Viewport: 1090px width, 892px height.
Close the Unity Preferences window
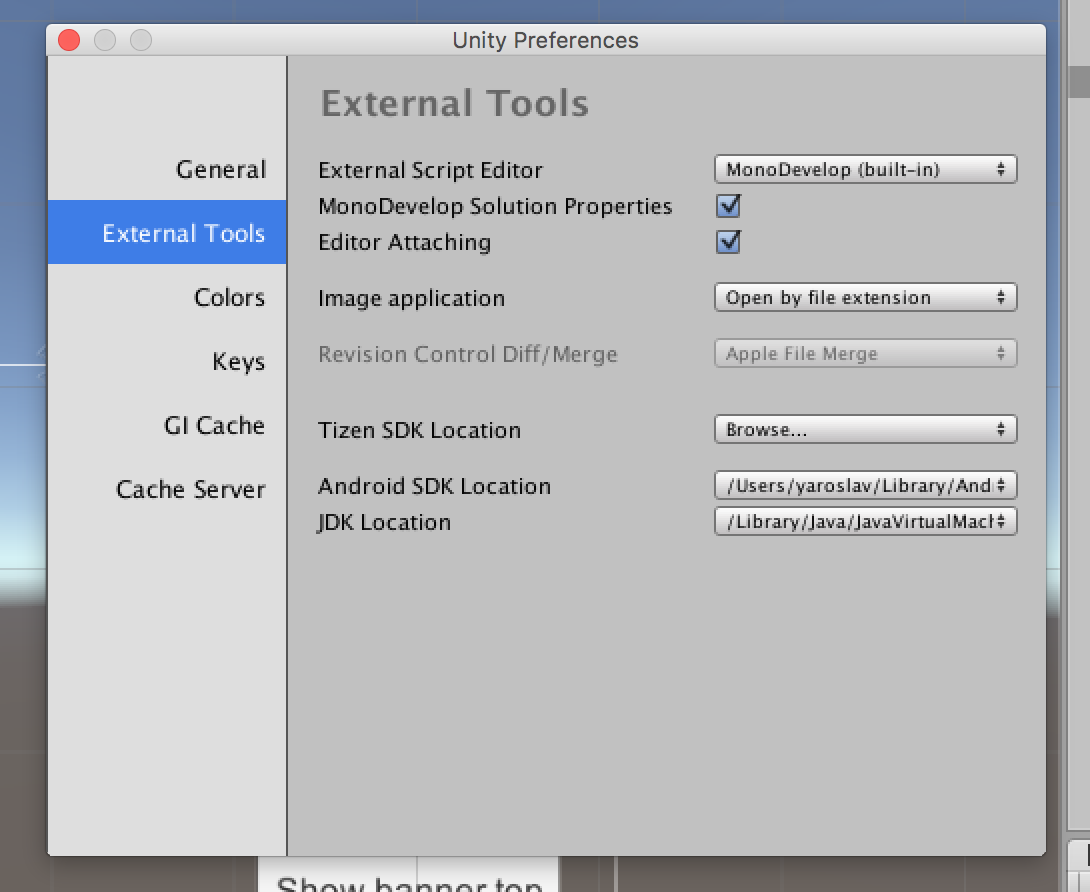[x=69, y=40]
